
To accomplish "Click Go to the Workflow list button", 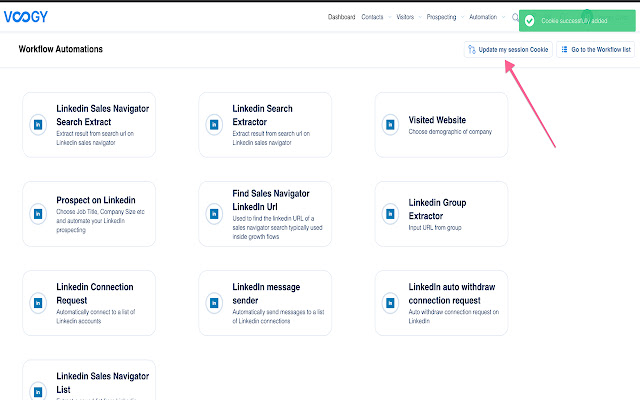I will tap(594, 49).
